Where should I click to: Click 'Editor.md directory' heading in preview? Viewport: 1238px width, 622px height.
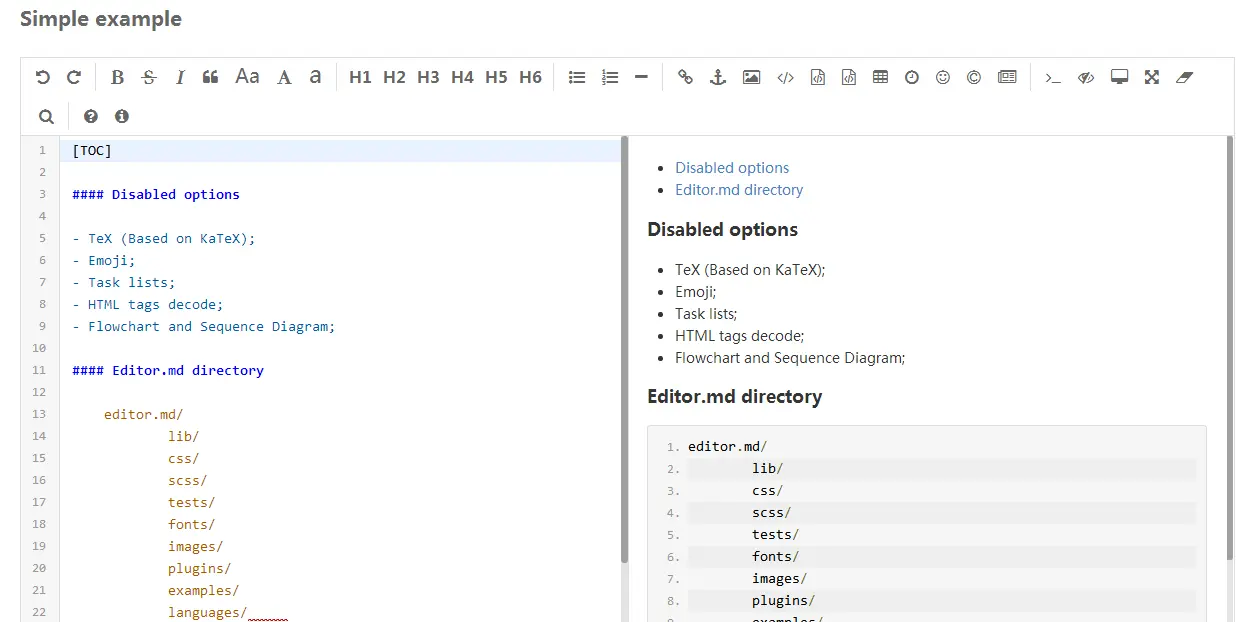734,396
